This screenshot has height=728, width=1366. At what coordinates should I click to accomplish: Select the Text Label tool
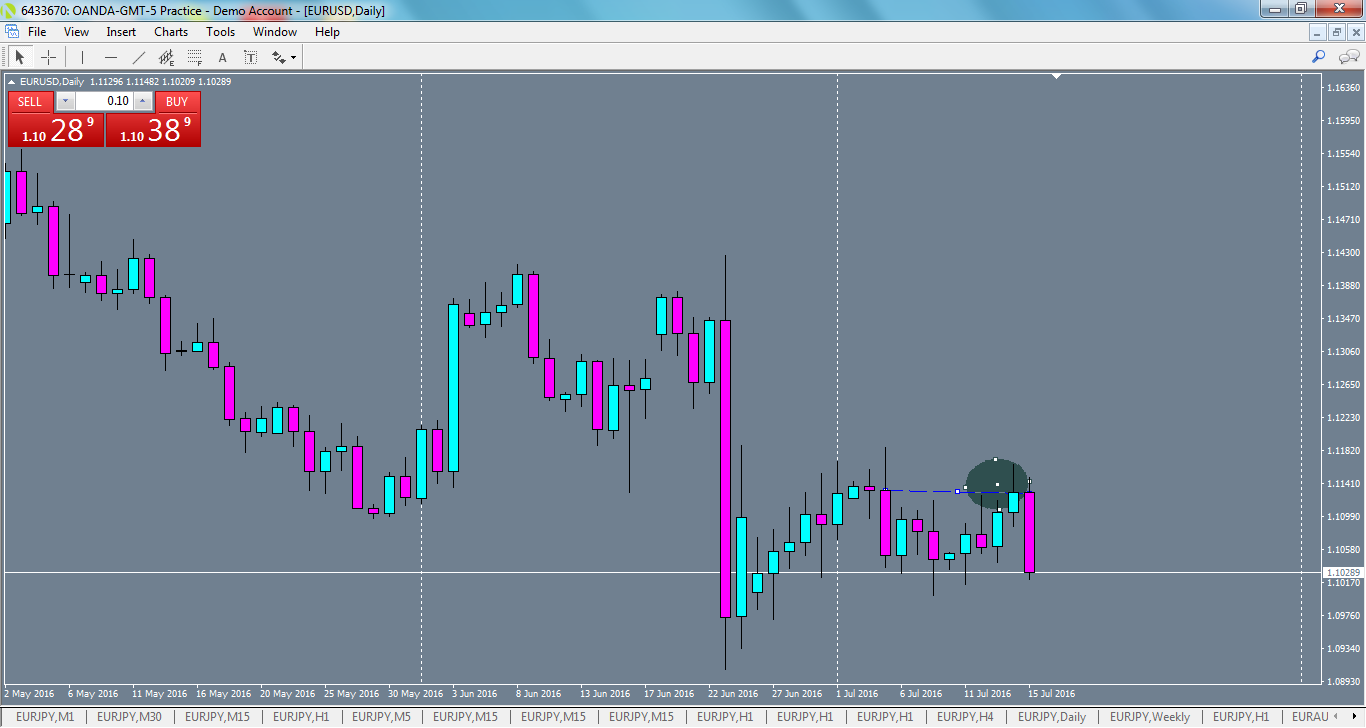point(250,57)
